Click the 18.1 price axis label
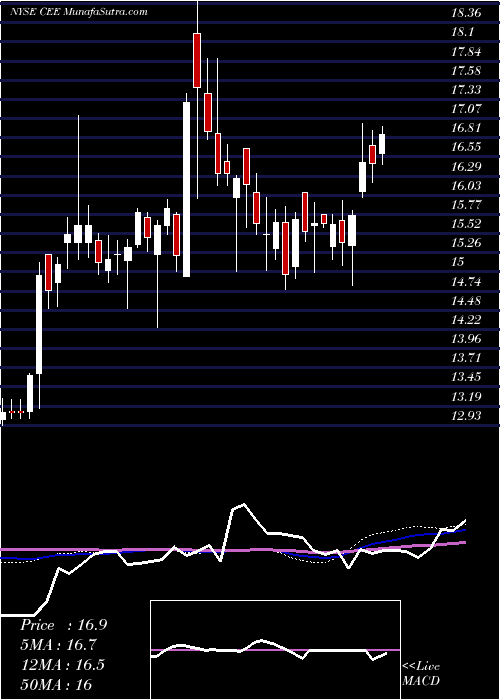Screen dimensions: 500x700 (462, 32)
